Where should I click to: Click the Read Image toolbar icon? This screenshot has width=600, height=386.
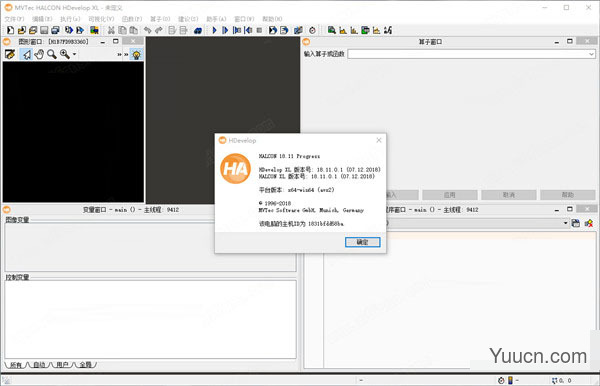coord(94,30)
